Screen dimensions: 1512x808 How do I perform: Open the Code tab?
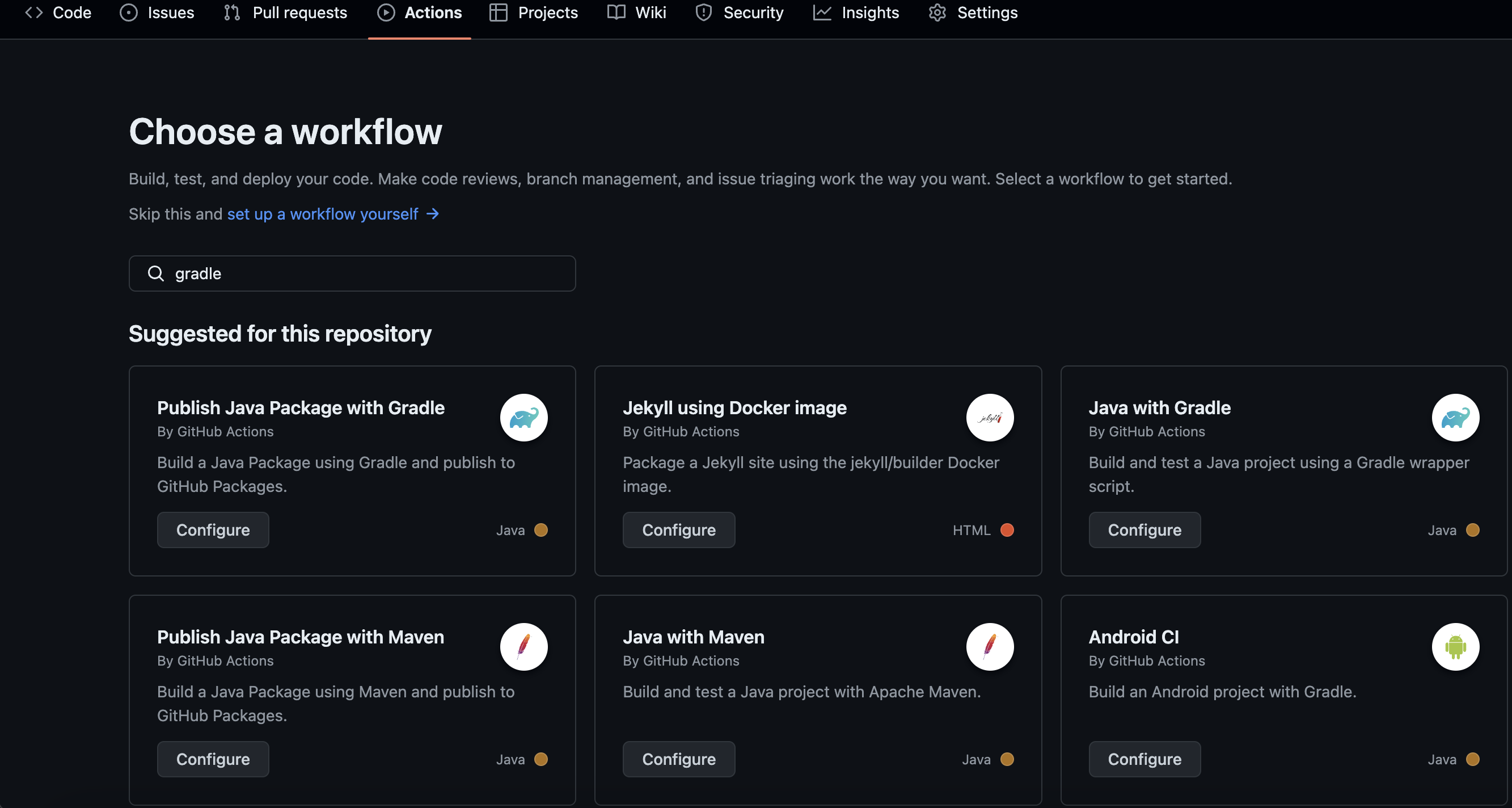pos(58,13)
